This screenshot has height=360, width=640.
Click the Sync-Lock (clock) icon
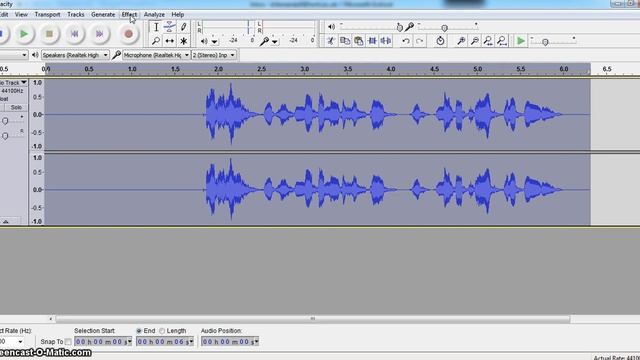pos(440,41)
